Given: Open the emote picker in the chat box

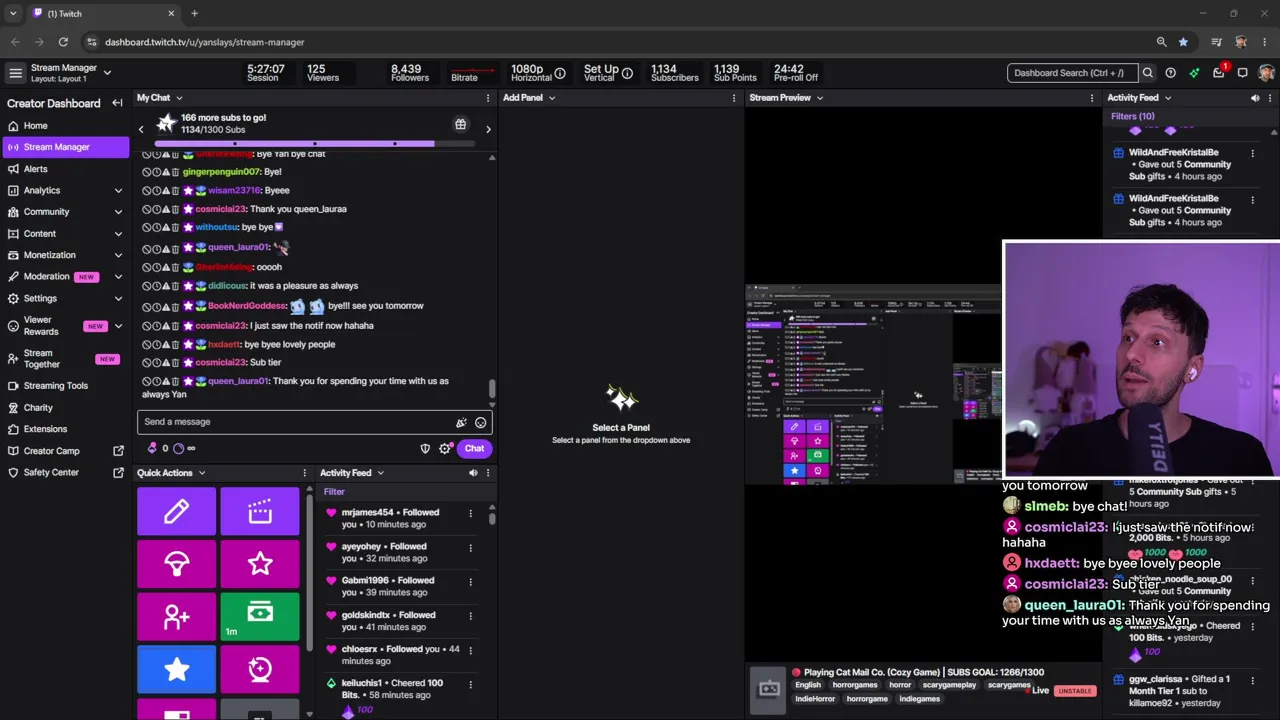Looking at the screenshot, I should click(480, 422).
